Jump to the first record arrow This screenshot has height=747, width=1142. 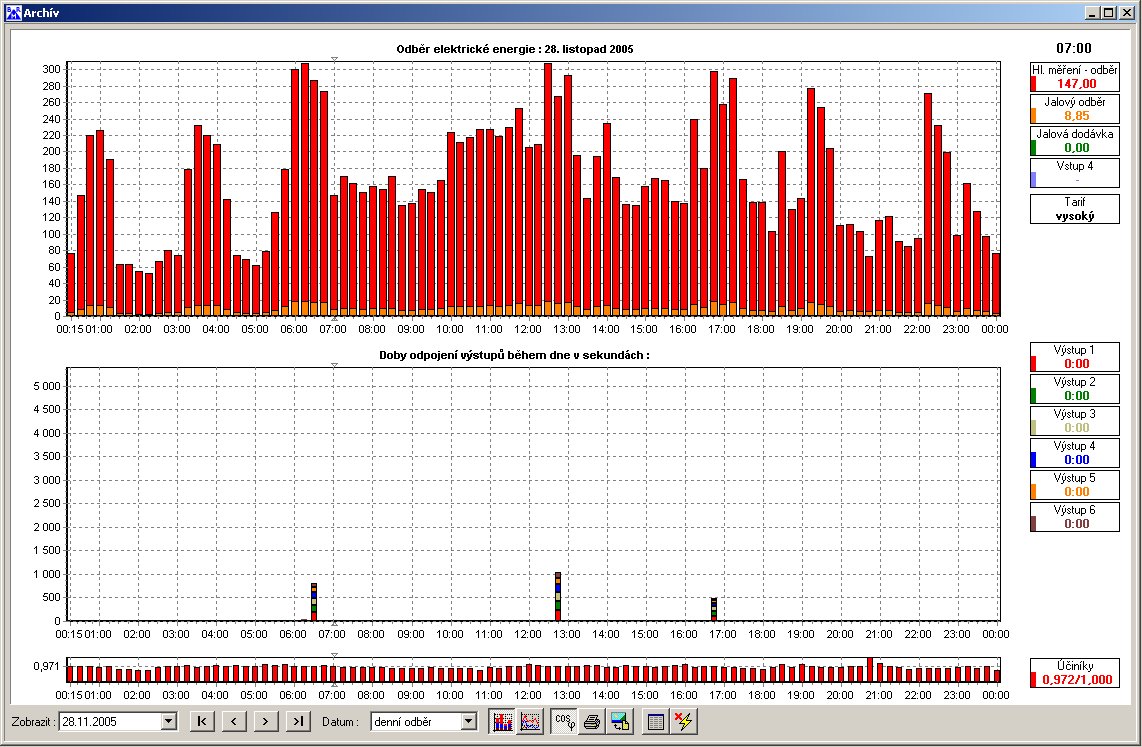click(x=202, y=722)
